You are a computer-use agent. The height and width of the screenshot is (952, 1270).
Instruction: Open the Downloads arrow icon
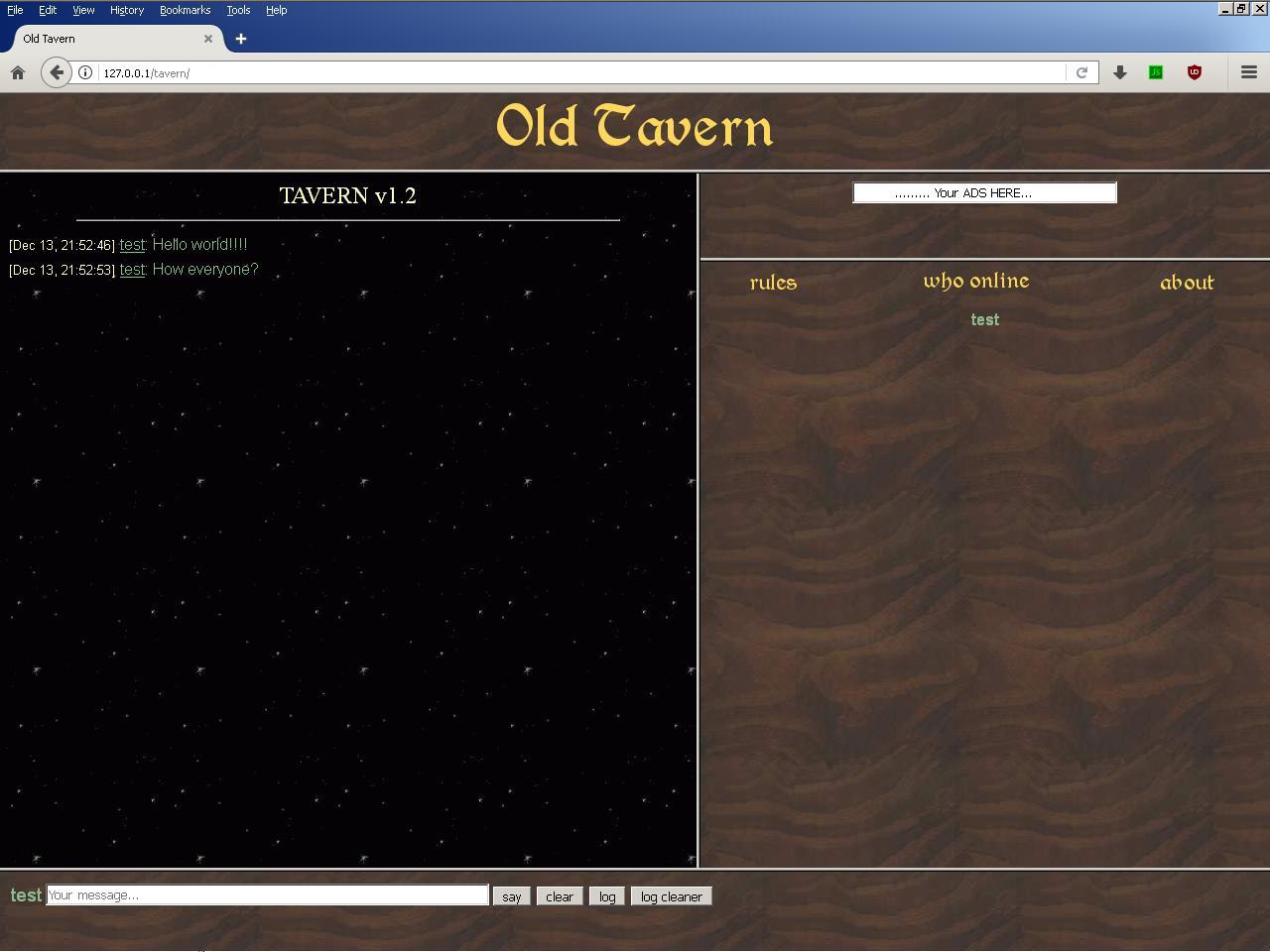[1120, 72]
